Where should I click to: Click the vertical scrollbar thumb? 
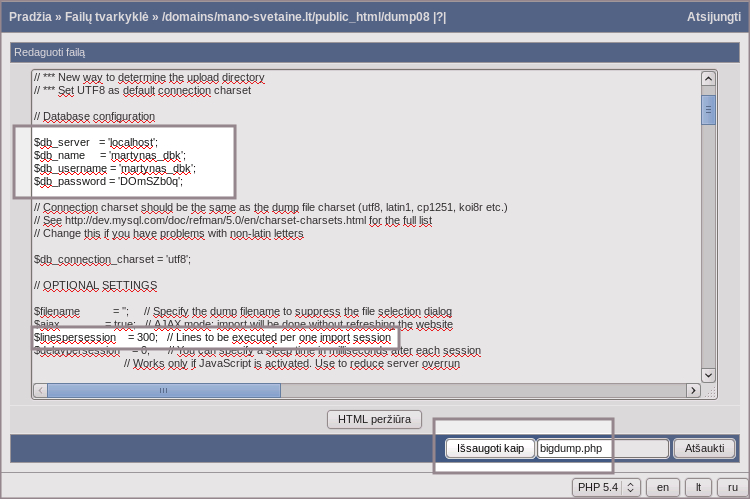click(x=708, y=109)
